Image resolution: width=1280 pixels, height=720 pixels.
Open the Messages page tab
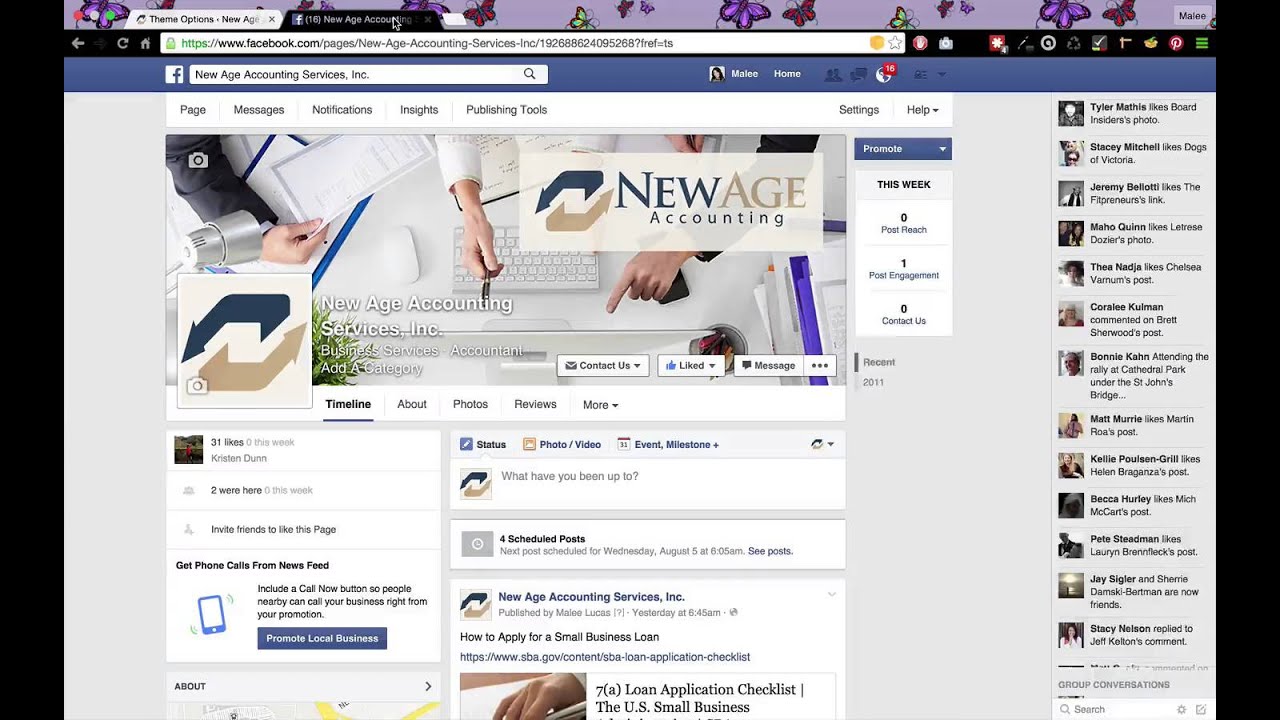[x=259, y=110]
